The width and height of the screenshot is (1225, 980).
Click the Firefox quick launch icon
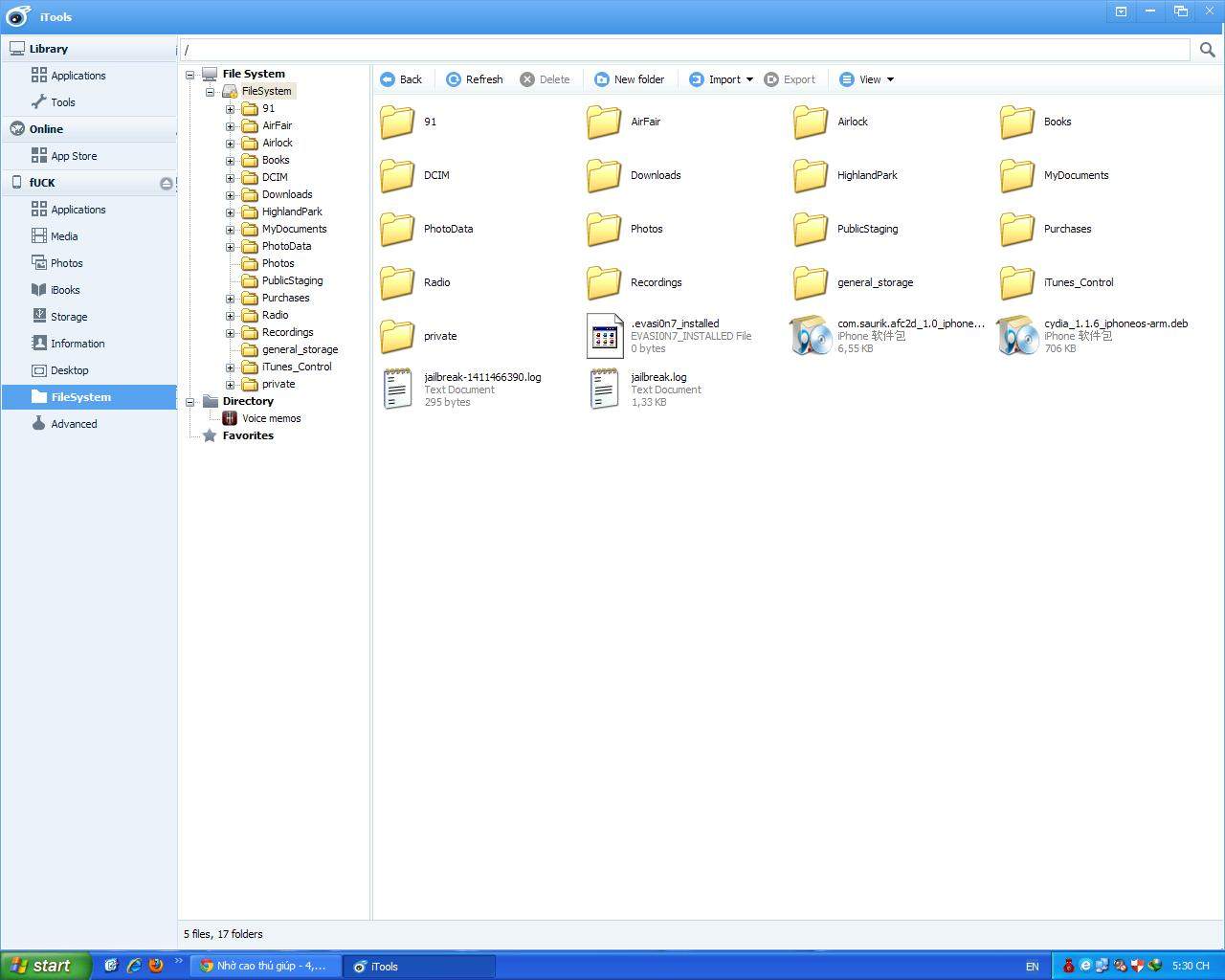(156, 966)
